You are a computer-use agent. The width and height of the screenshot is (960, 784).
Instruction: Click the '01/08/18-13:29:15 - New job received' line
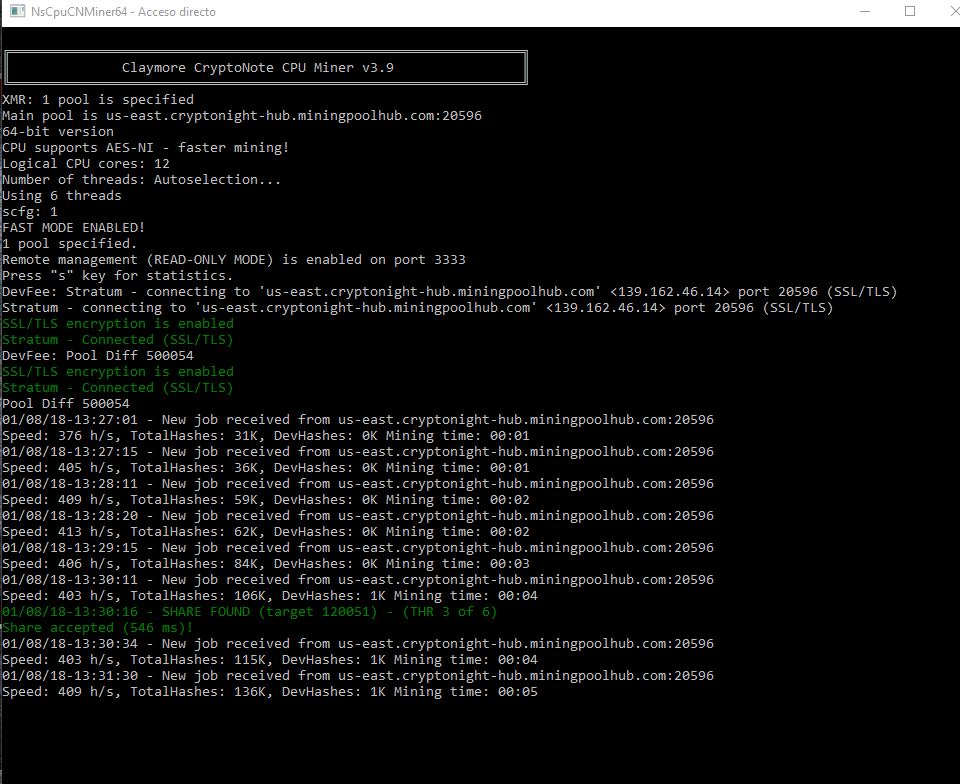pos(358,548)
